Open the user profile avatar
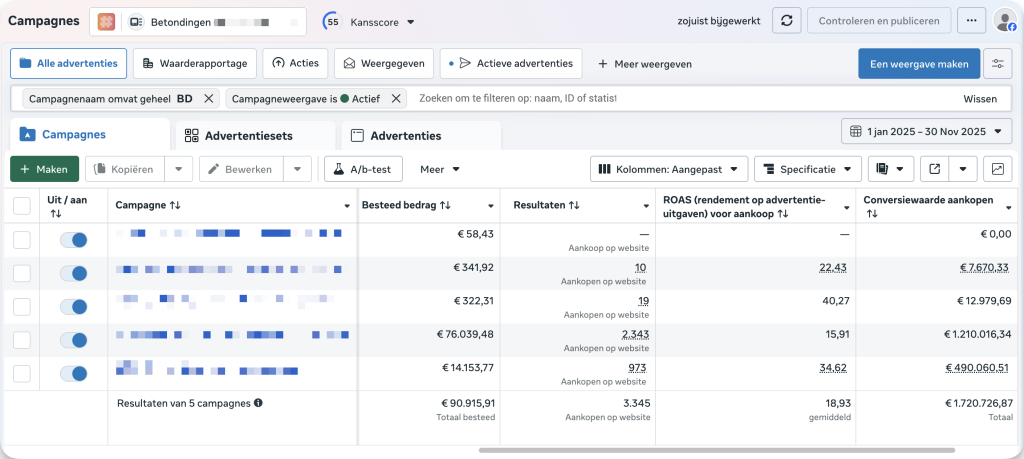 point(1004,21)
